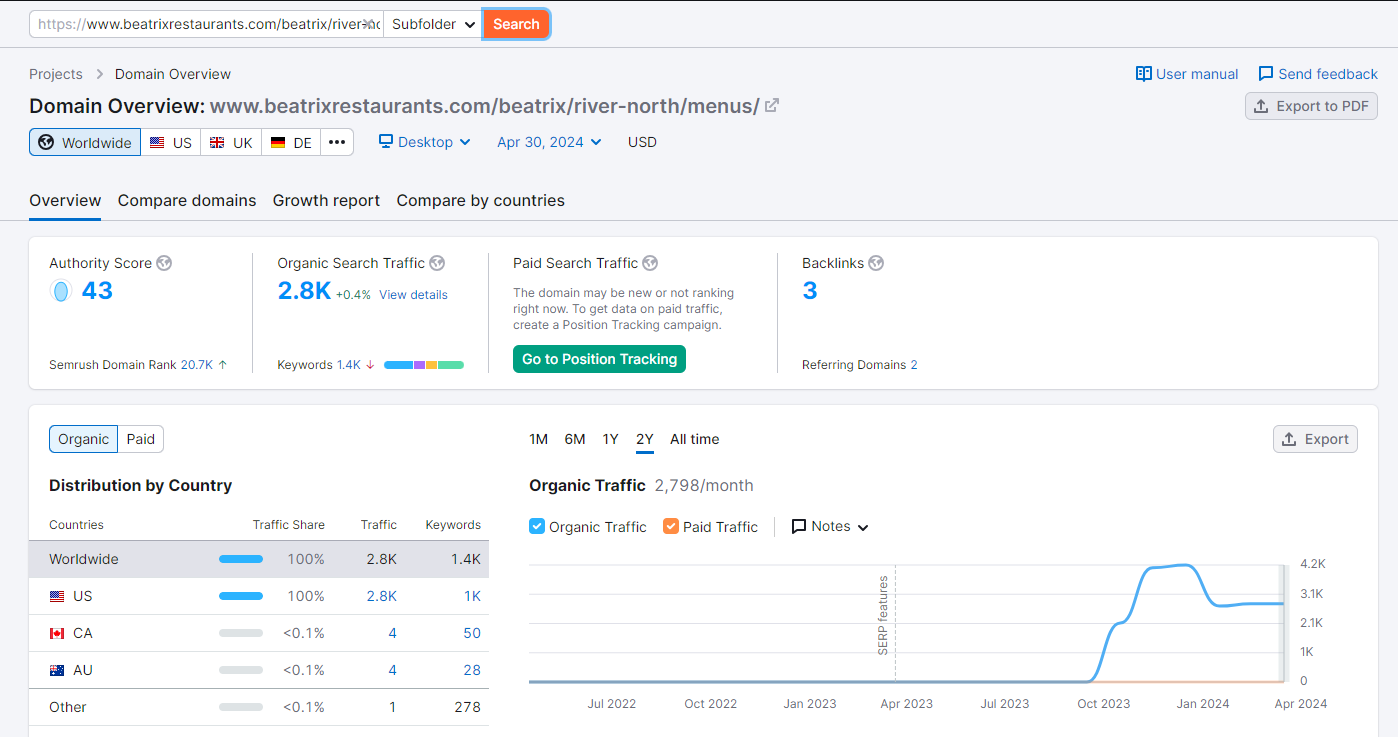1398x737 pixels.
Task: Open more countries with the three-dots button
Action: click(x=337, y=142)
